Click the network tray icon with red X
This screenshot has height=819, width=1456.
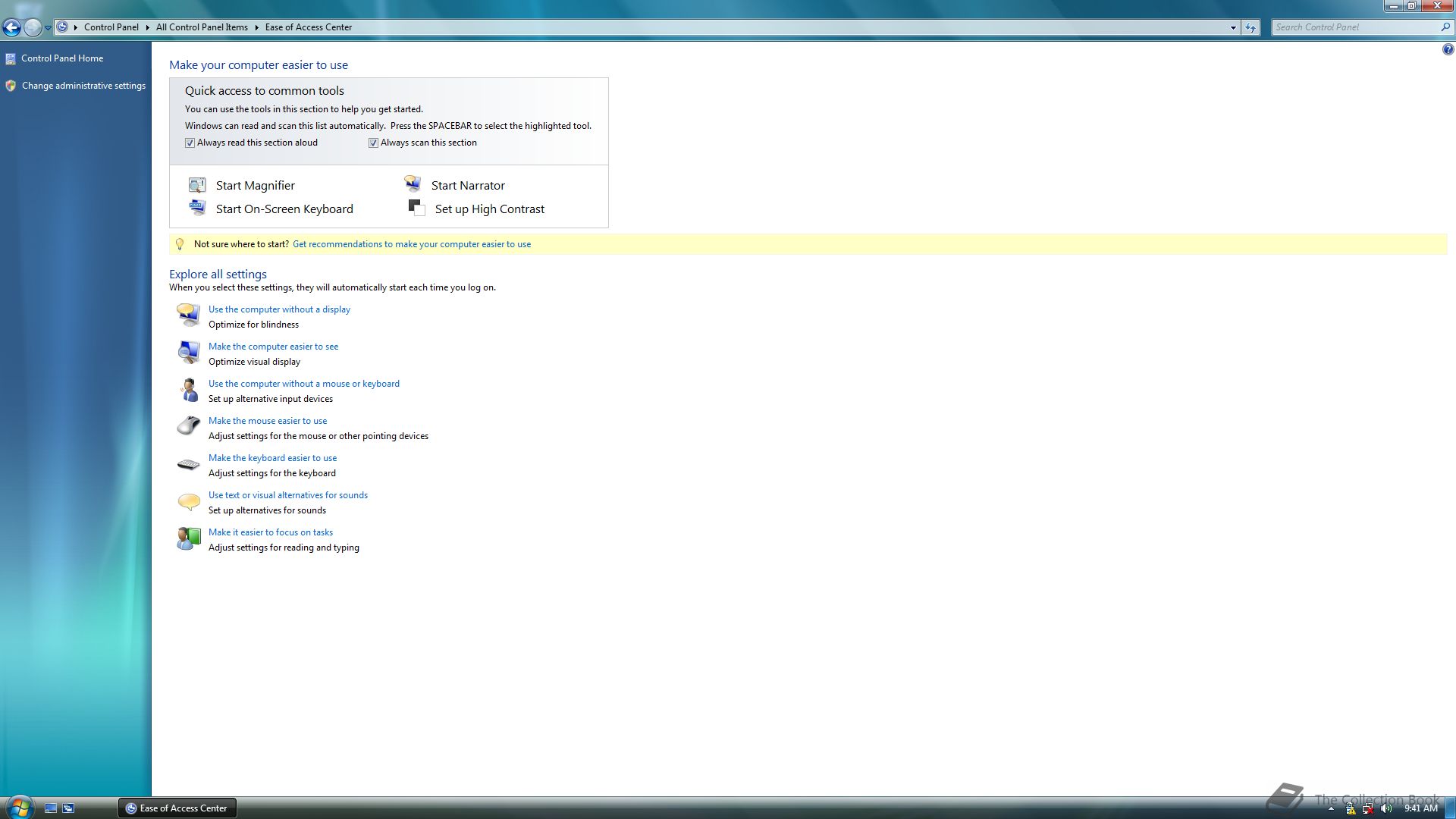pyautogui.click(x=1367, y=808)
